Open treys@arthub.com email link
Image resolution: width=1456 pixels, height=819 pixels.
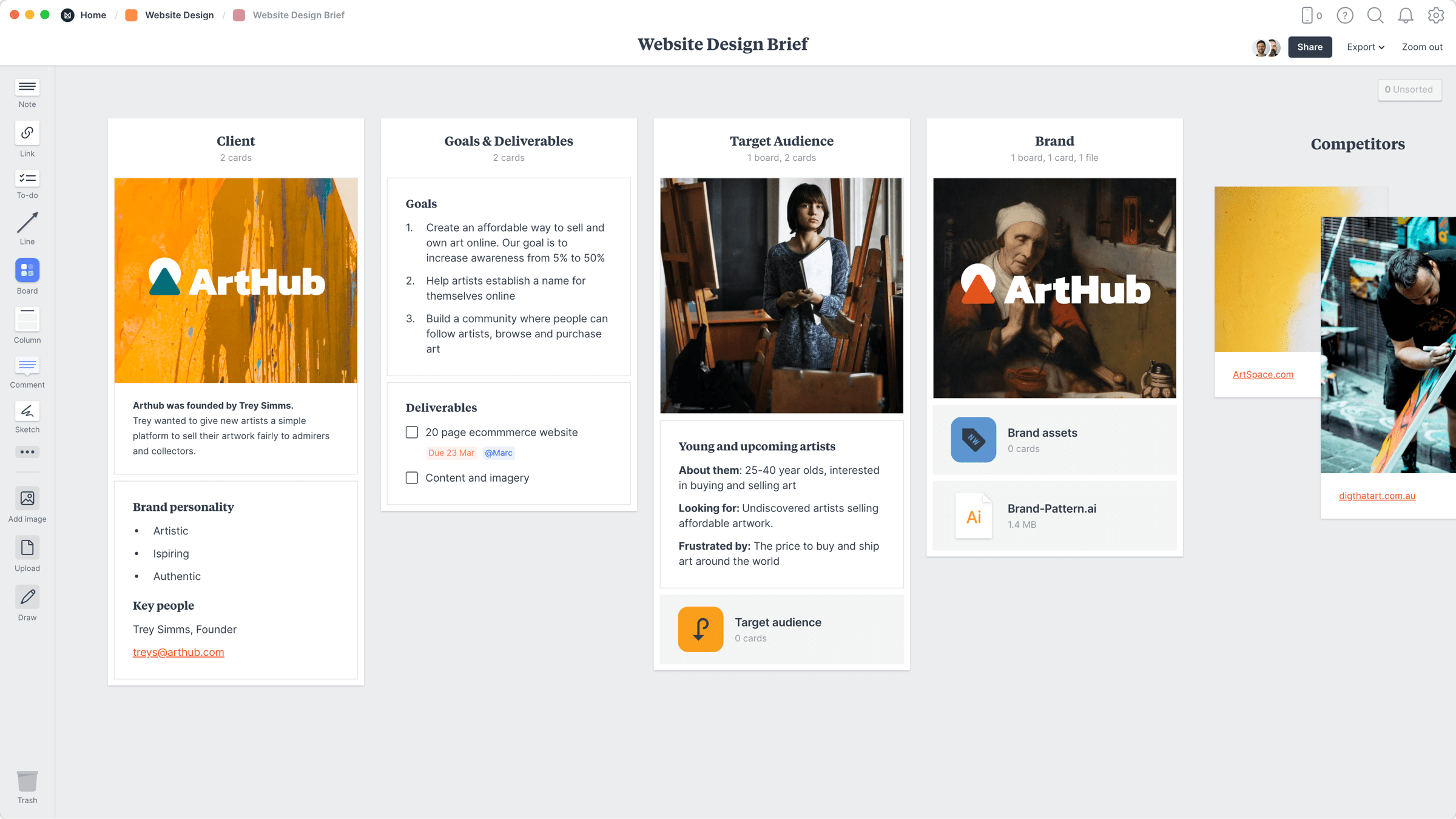178,652
